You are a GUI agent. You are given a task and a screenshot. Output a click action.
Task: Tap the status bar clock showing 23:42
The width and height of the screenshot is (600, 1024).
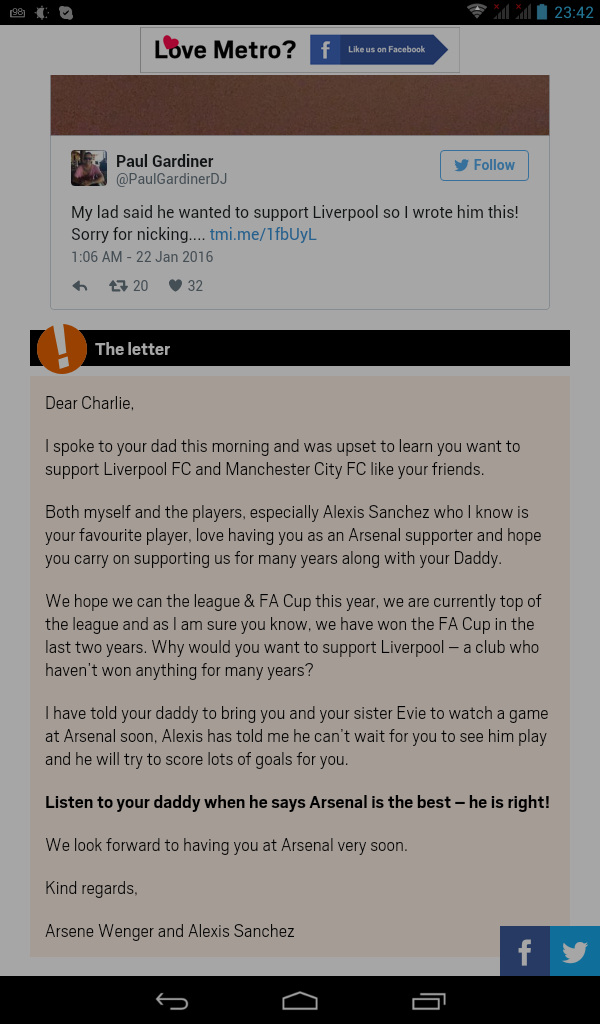coord(574,12)
